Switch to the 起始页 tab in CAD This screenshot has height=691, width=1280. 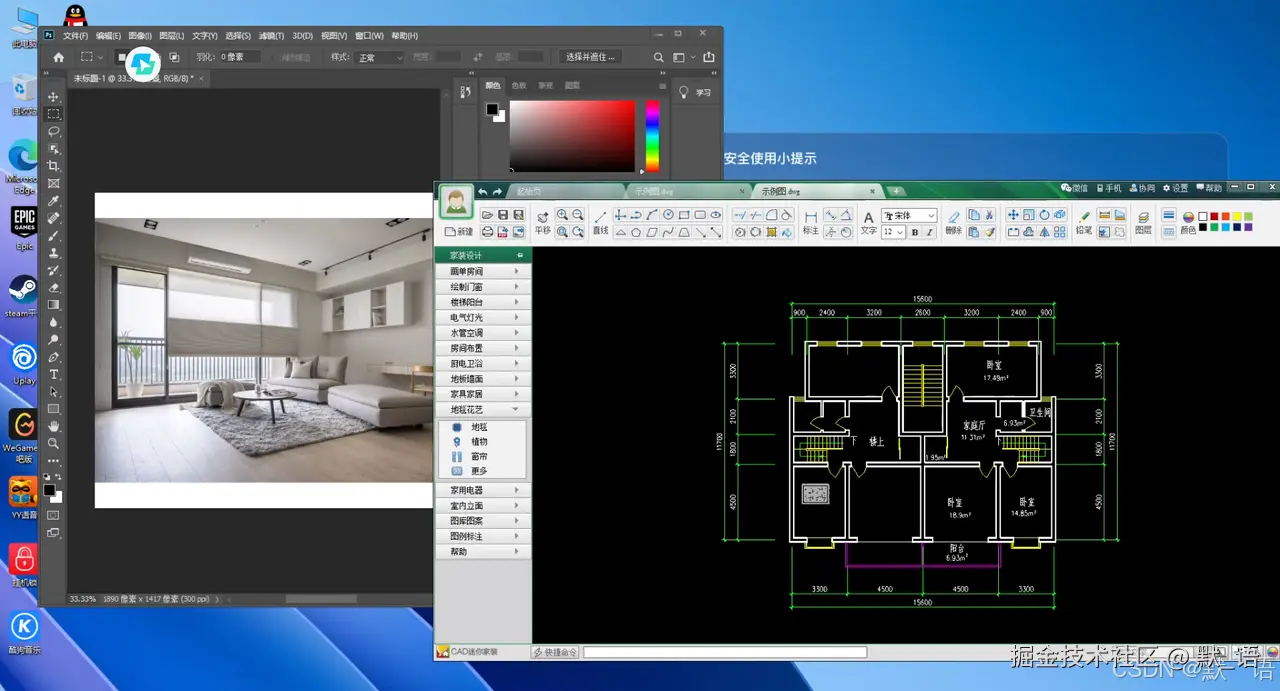(529, 192)
